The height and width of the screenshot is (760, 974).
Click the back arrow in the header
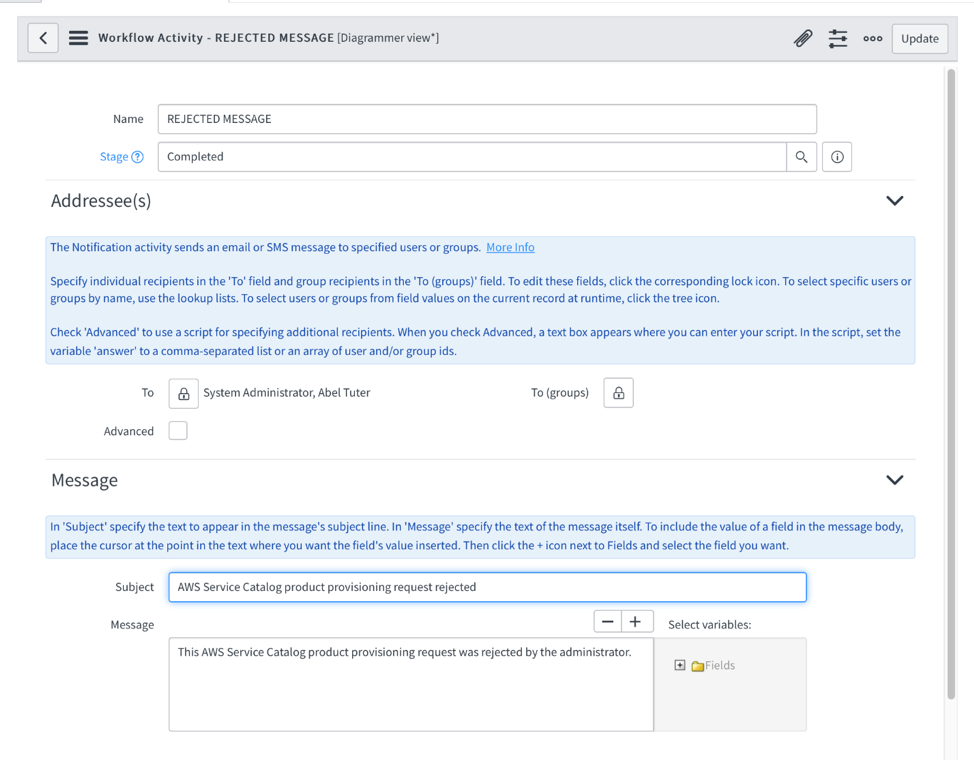pos(42,38)
